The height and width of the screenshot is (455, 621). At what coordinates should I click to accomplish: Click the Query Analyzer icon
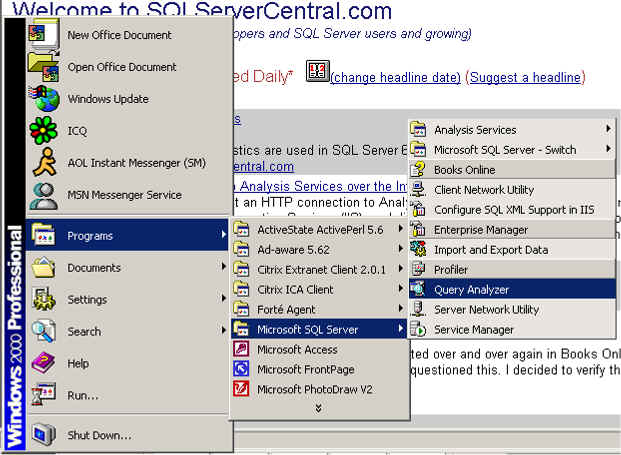pos(418,289)
